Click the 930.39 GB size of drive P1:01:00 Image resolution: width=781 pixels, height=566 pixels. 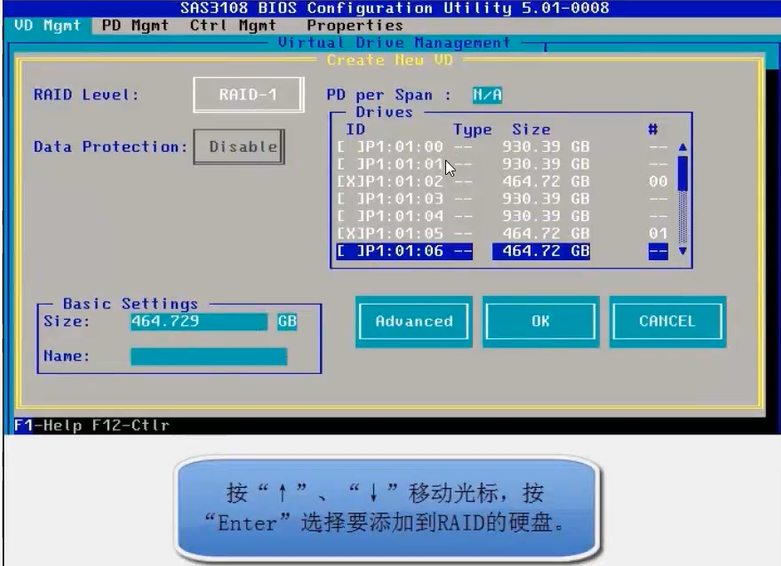(x=545, y=146)
